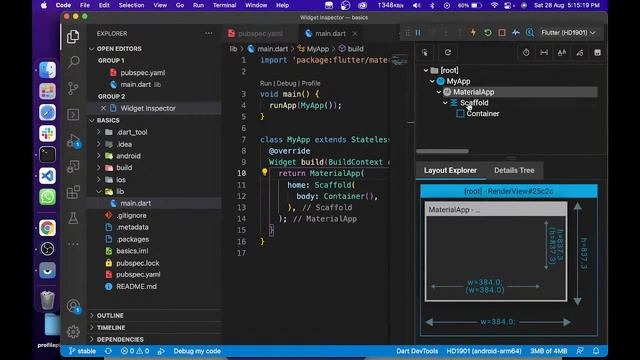This screenshot has height=360, width=640.
Task: Open errors and warnings count in status bar
Action: pos(135,351)
